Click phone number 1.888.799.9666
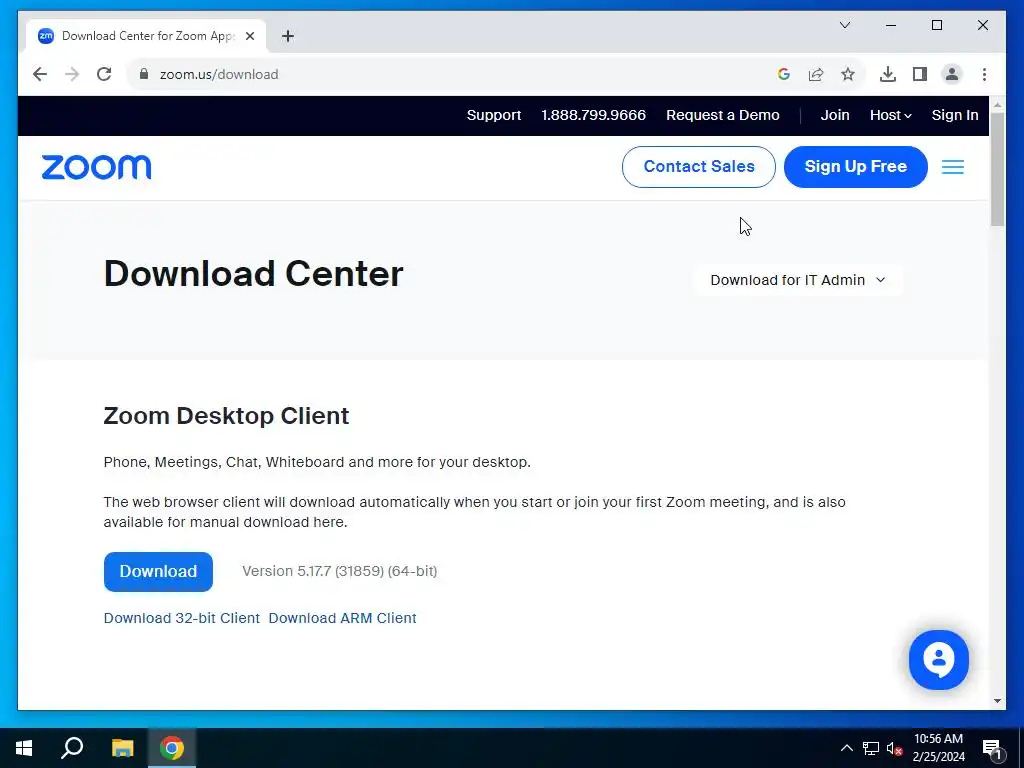Image resolution: width=1024 pixels, height=768 pixels. [593, 115]
